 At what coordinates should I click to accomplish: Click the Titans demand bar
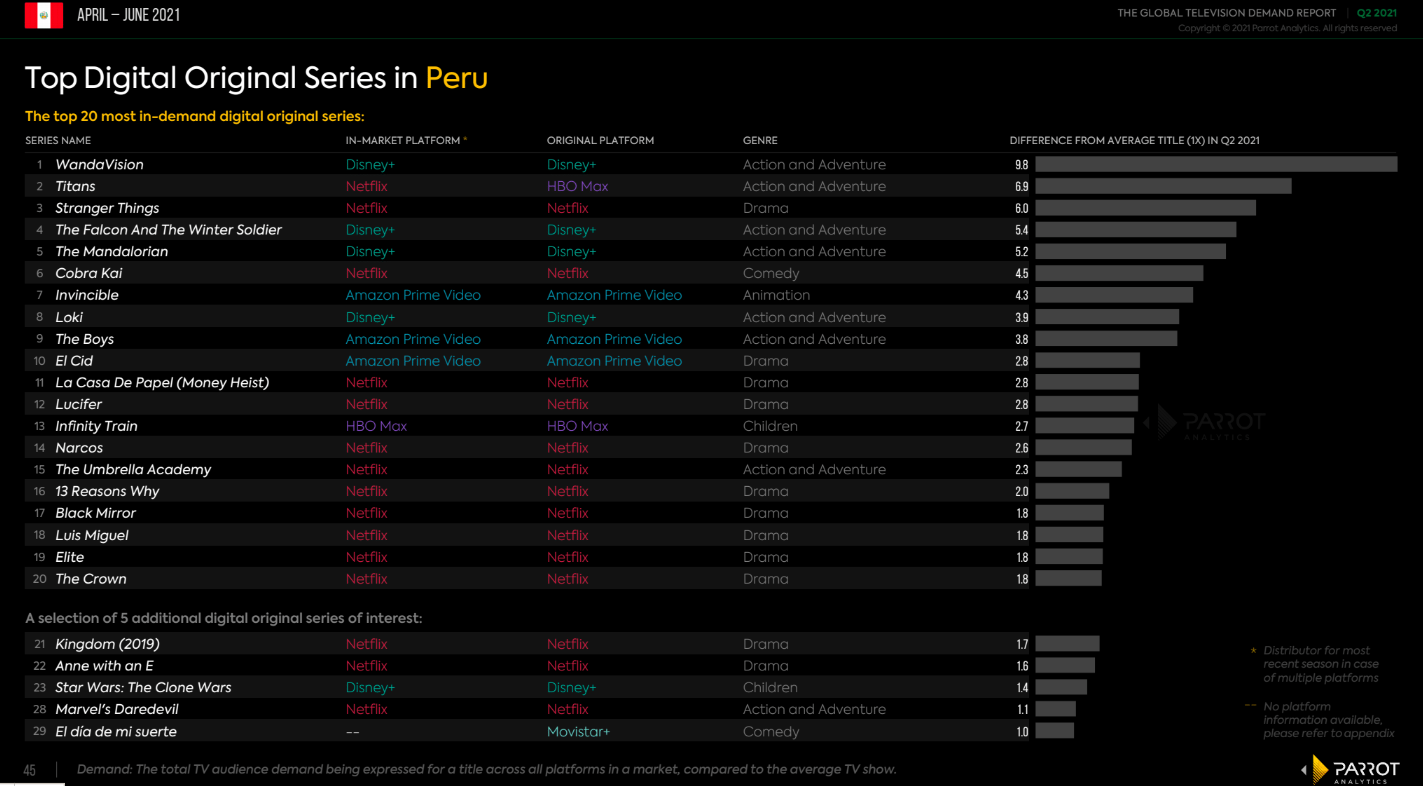1162,186
